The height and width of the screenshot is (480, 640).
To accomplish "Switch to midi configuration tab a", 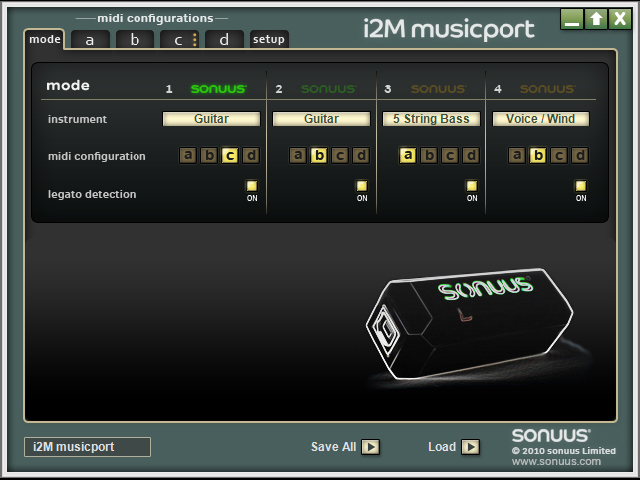I will pyautogui.click(x=90, y=40).
